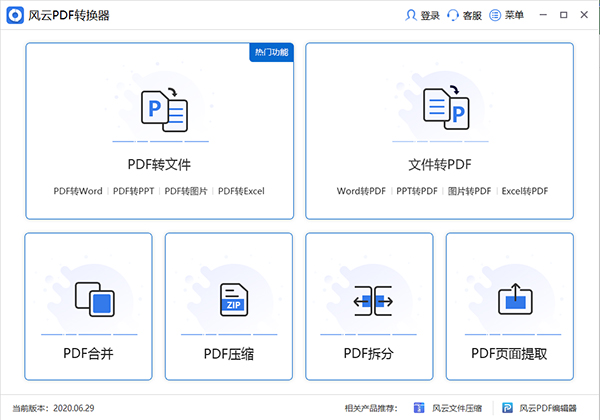
Task: Choose Excel转PDF option
Action: click(523, 190)
